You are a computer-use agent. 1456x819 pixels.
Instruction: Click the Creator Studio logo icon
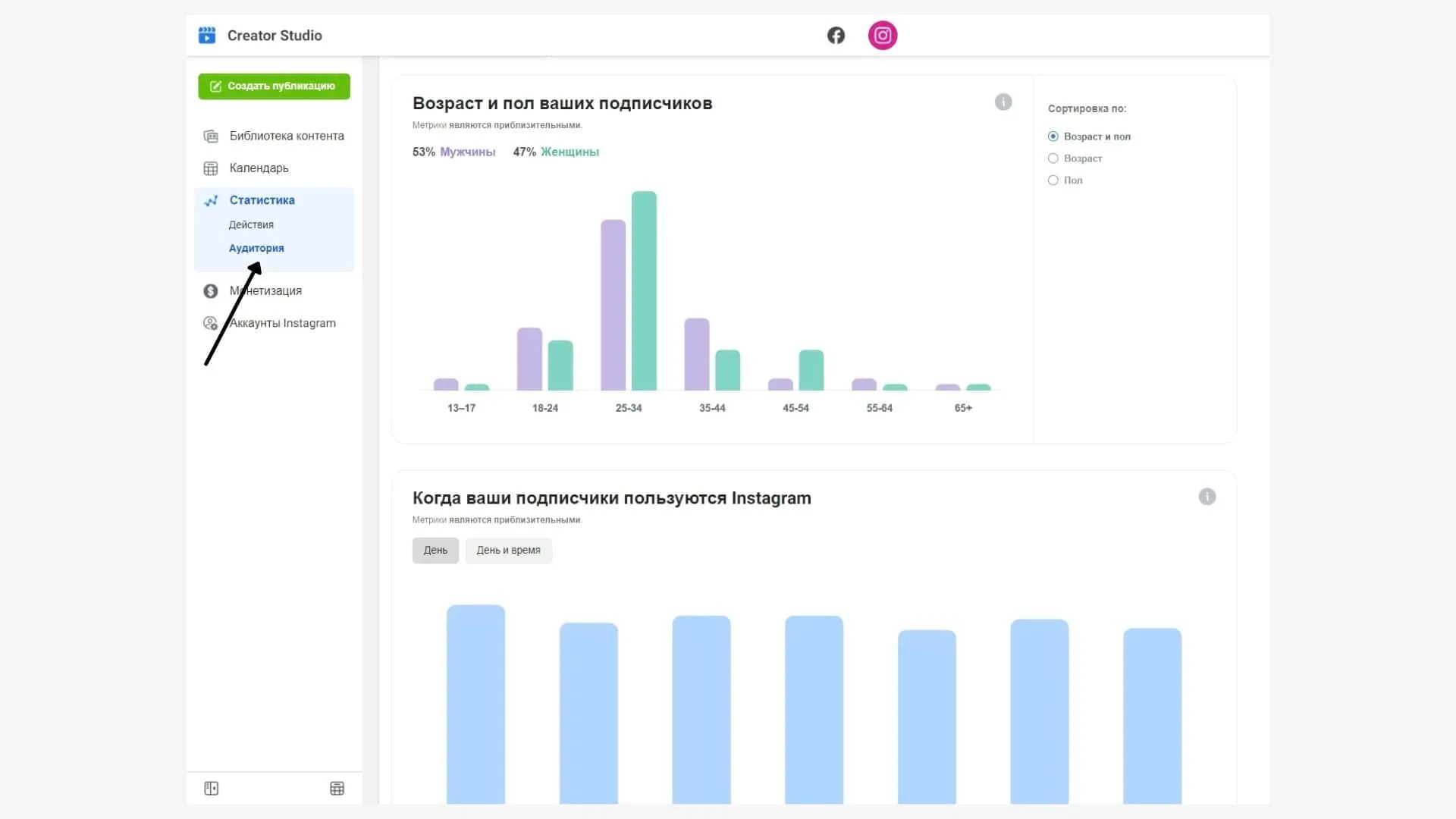pos(206,35)
